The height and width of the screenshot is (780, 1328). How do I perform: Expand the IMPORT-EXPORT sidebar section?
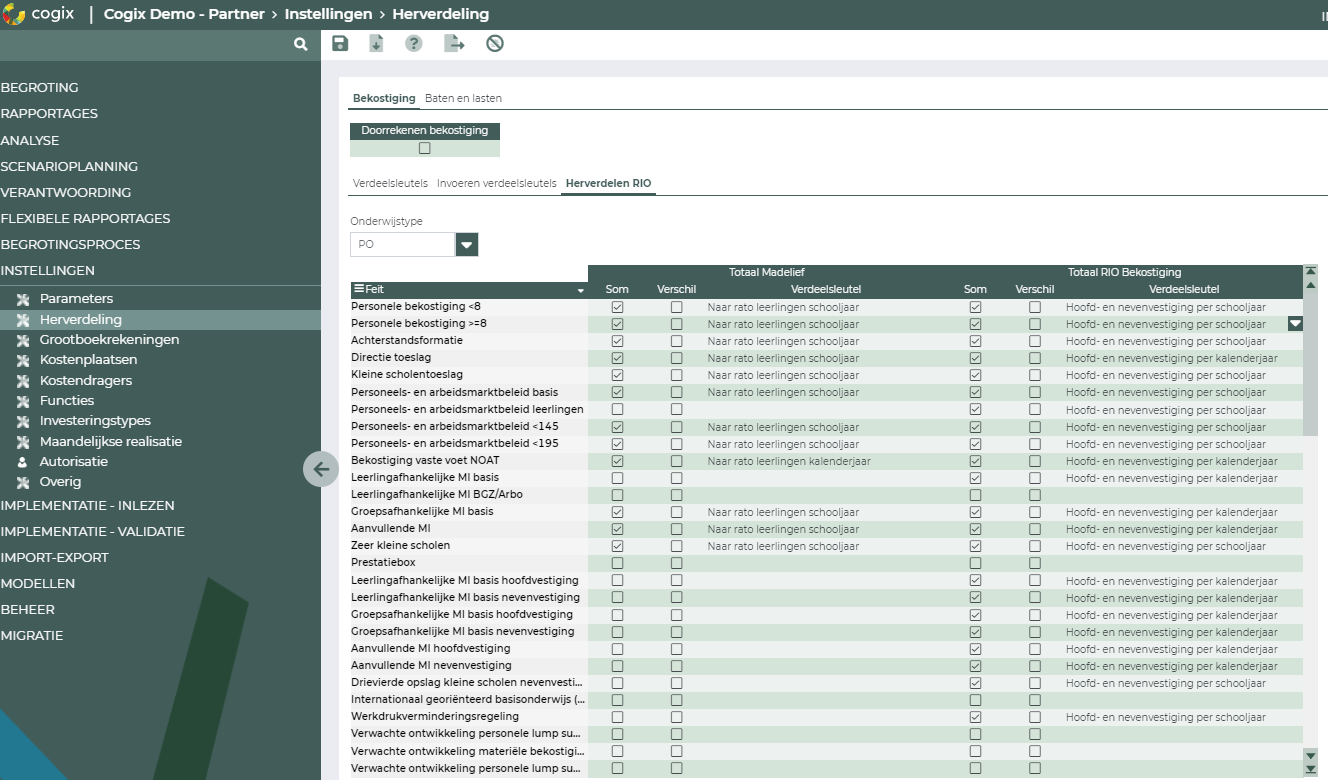click(x=54, y=558)
